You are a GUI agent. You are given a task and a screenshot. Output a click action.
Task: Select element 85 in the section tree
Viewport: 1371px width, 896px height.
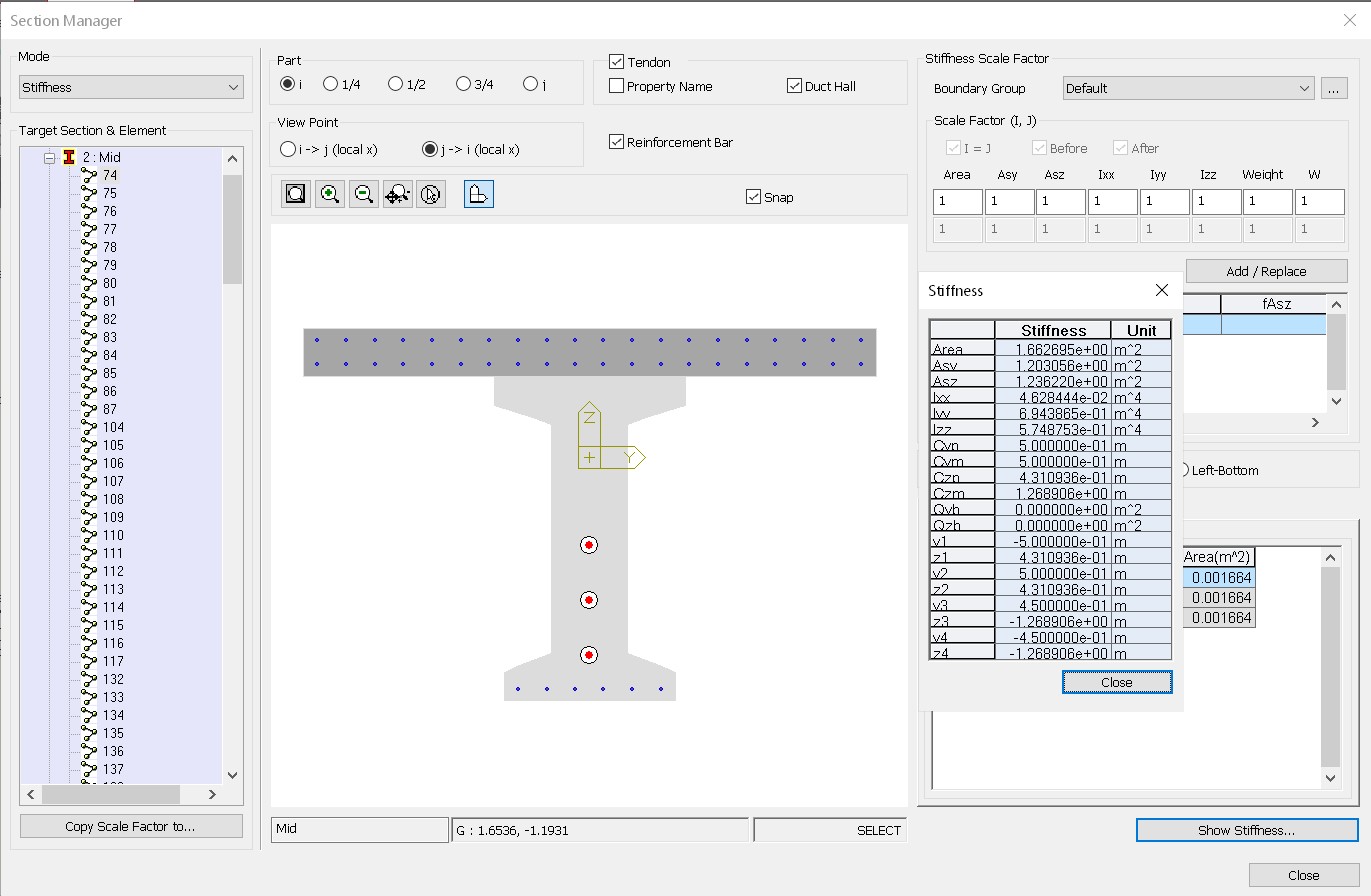[109, 373]
